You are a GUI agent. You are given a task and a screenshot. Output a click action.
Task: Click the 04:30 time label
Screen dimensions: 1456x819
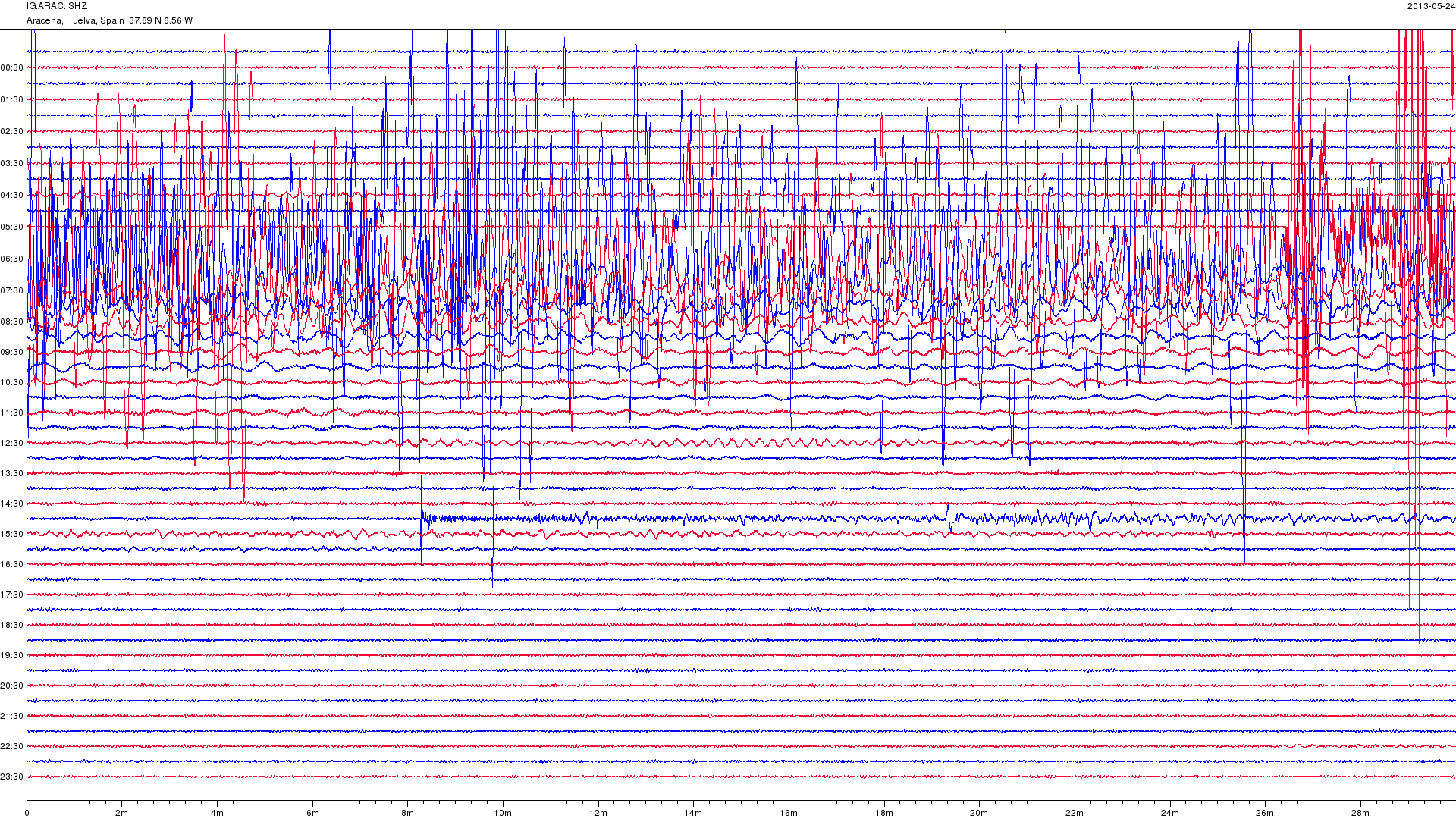coord(12,195)
